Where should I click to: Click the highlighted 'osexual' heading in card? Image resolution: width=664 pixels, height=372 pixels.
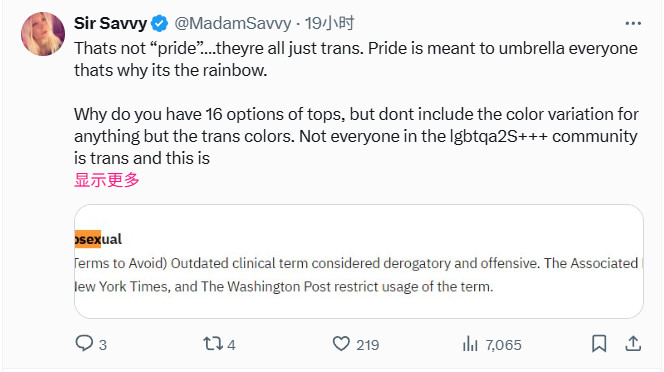98,239
